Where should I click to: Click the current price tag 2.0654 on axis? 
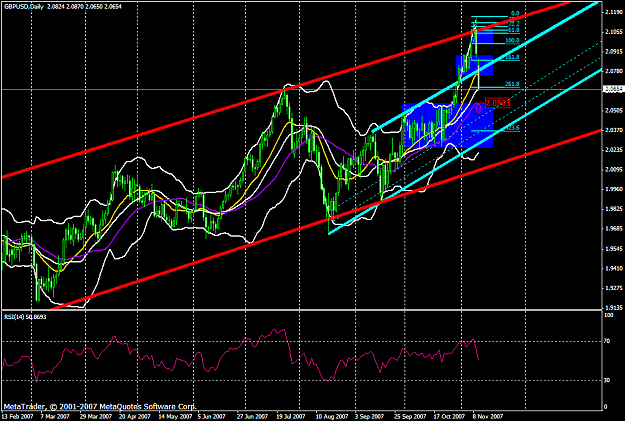pyautogui.click(x=613, y=89)
